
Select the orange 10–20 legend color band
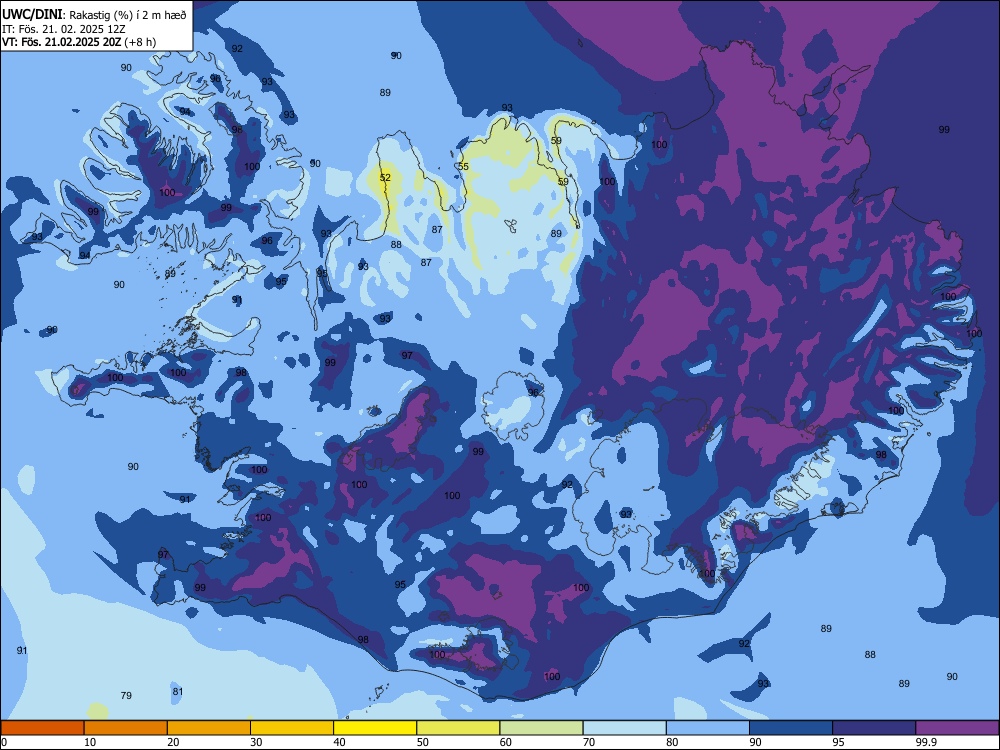pyautogui.click(x=126, y=728)
